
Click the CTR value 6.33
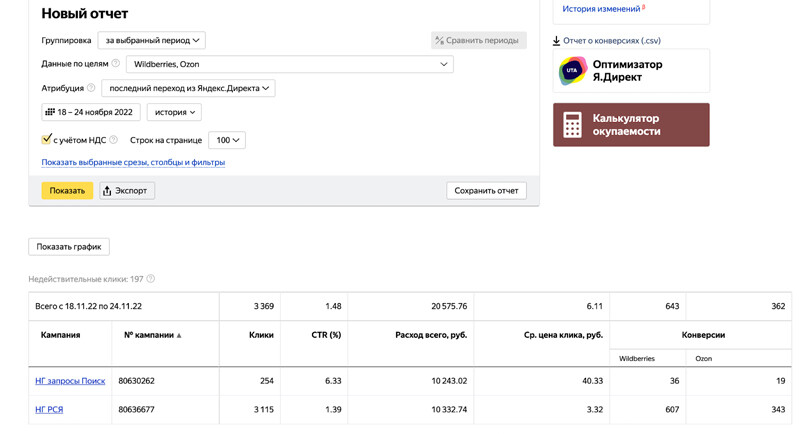333,381
